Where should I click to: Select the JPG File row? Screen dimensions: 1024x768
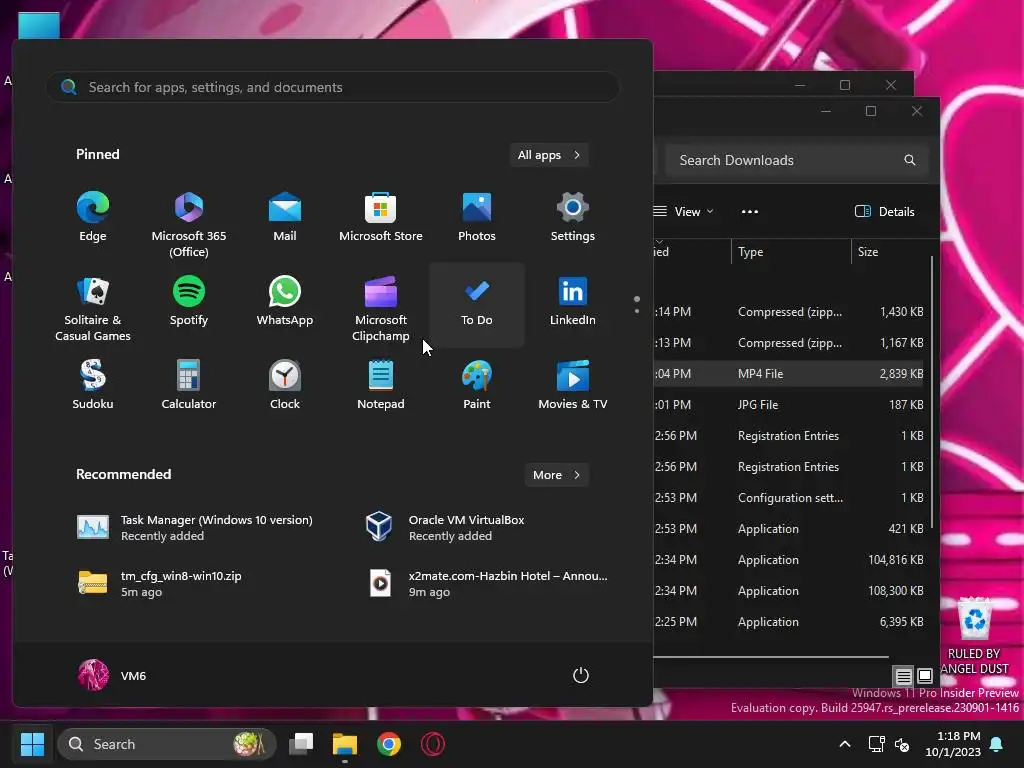[788, 405]
